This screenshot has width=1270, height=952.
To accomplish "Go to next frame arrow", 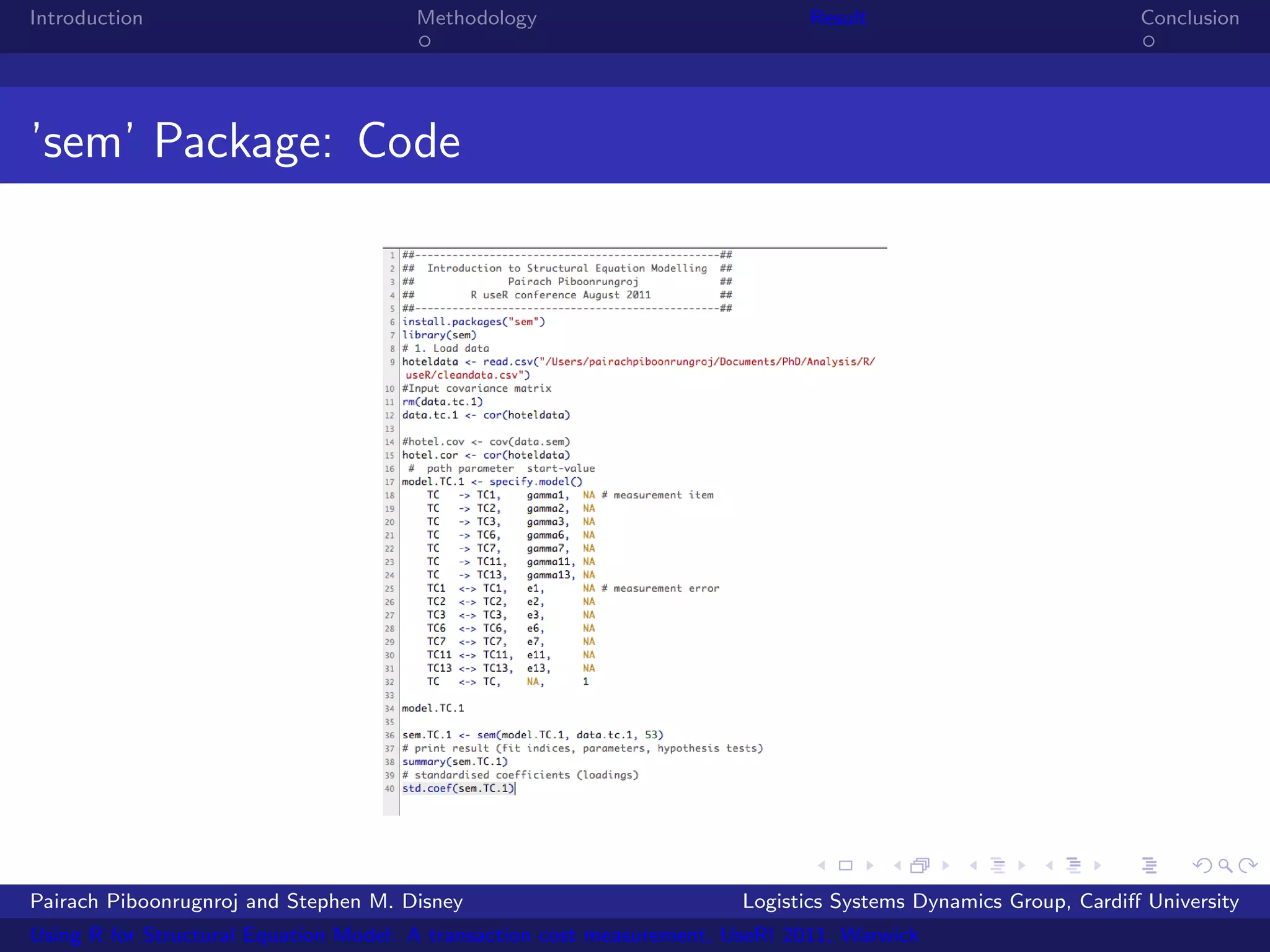I will 945,865.
